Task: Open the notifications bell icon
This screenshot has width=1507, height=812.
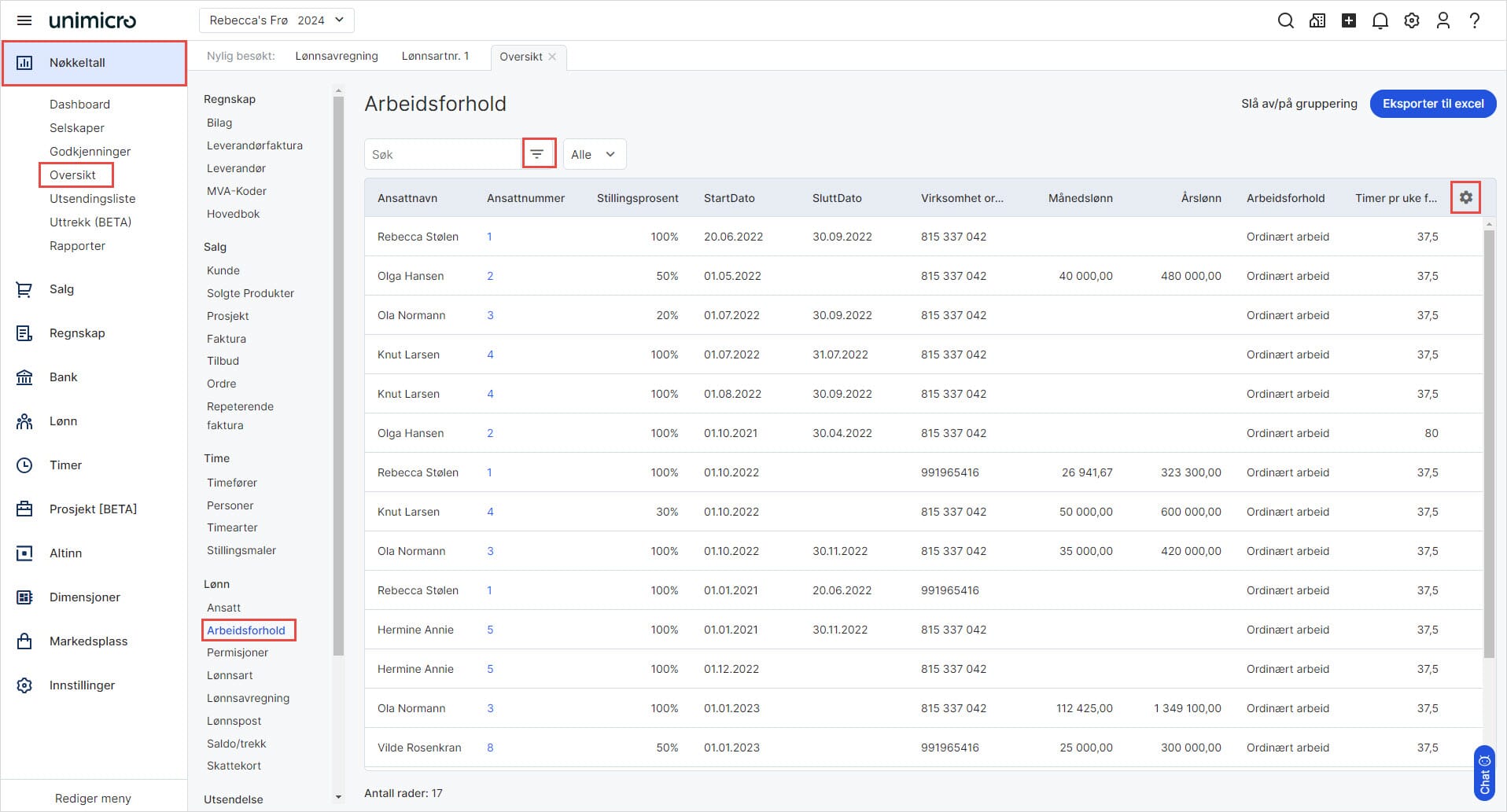Action: click(x=1380, y=20)
